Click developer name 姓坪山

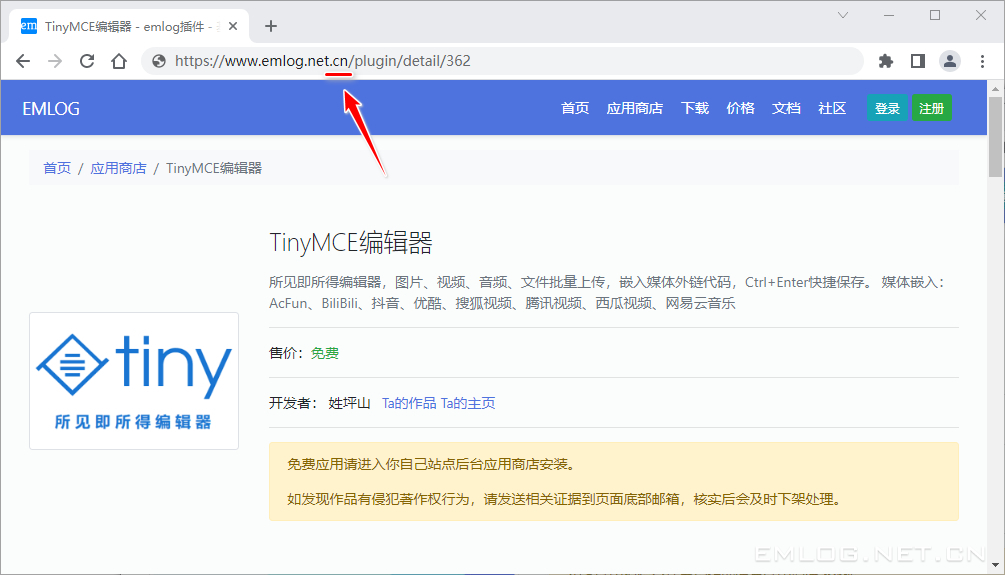pos(349,403)
